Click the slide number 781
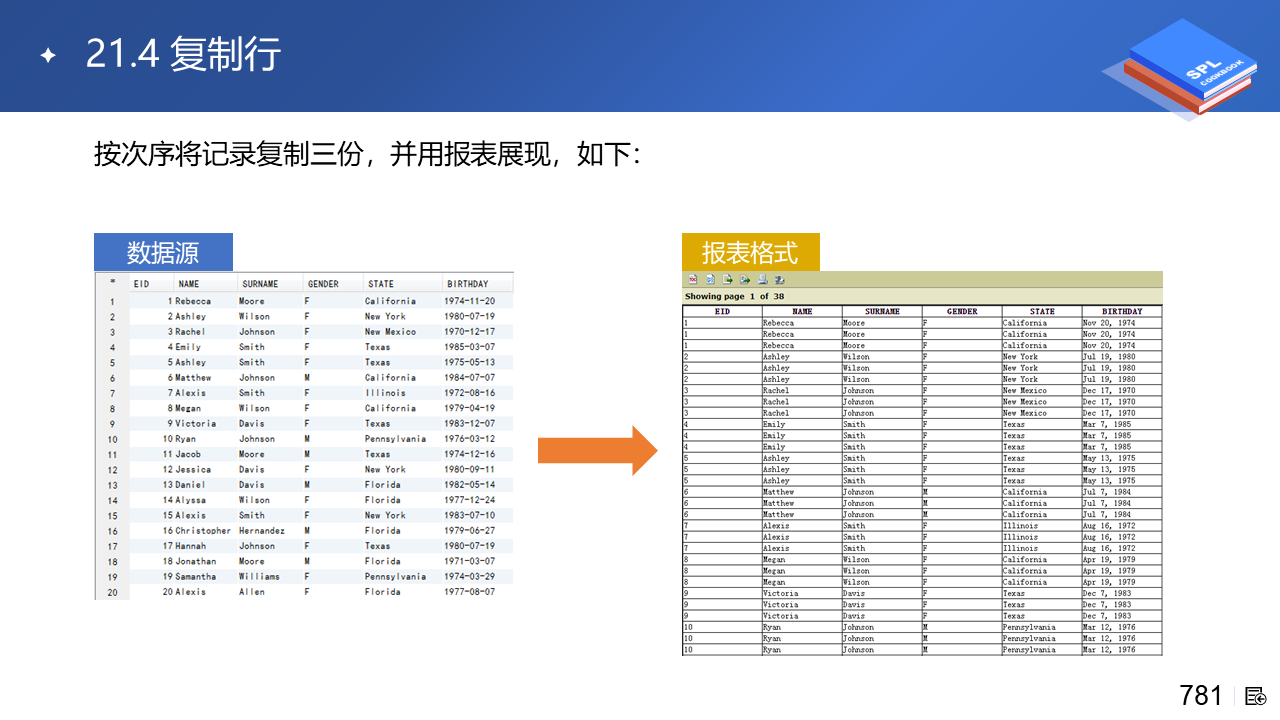The width and height of the screenshot is (1280, 720). [1201, 696]
